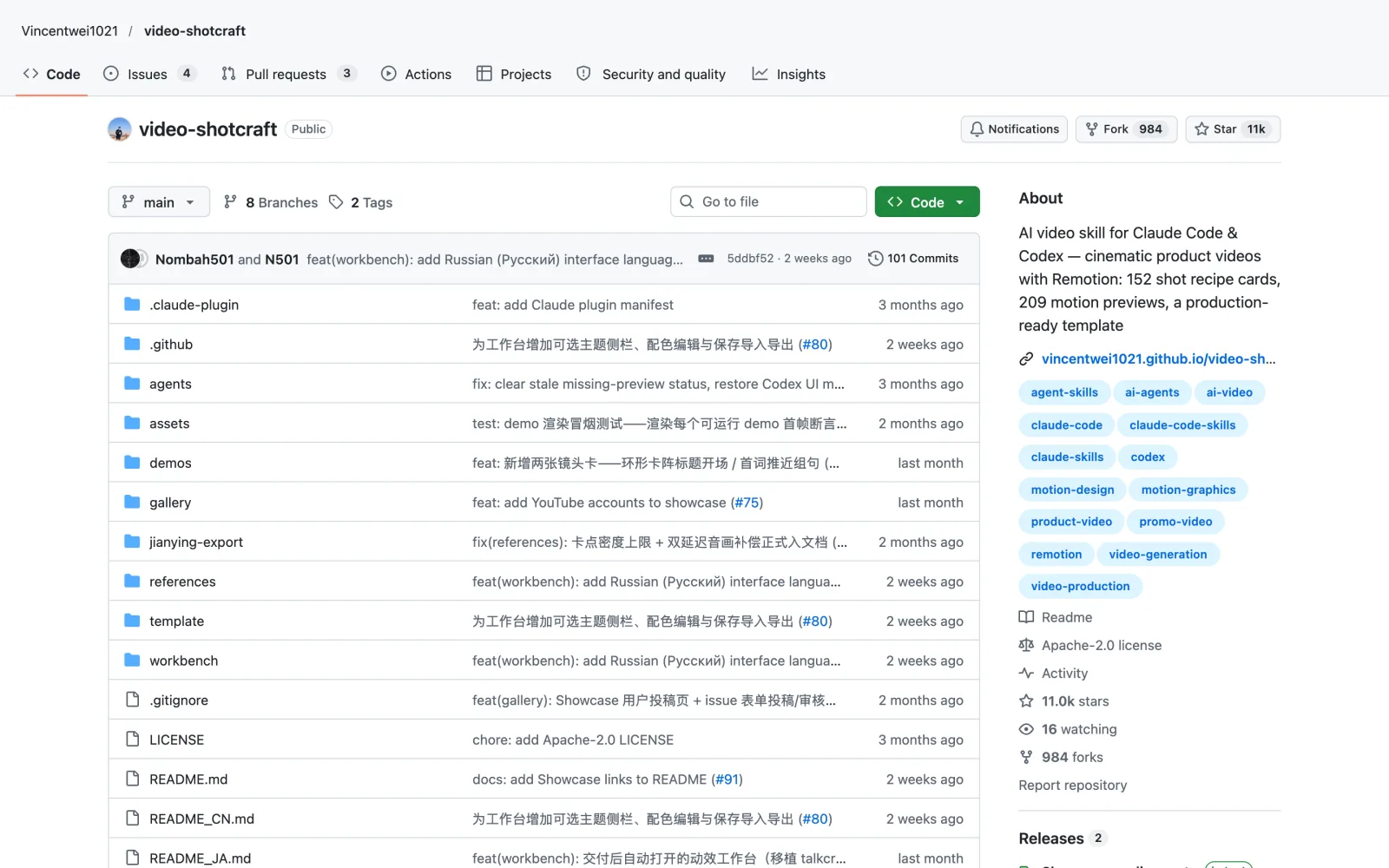Click the Notifications bell button
The height and width of the screenshot is (868, 1389).
click(1014, 129)
